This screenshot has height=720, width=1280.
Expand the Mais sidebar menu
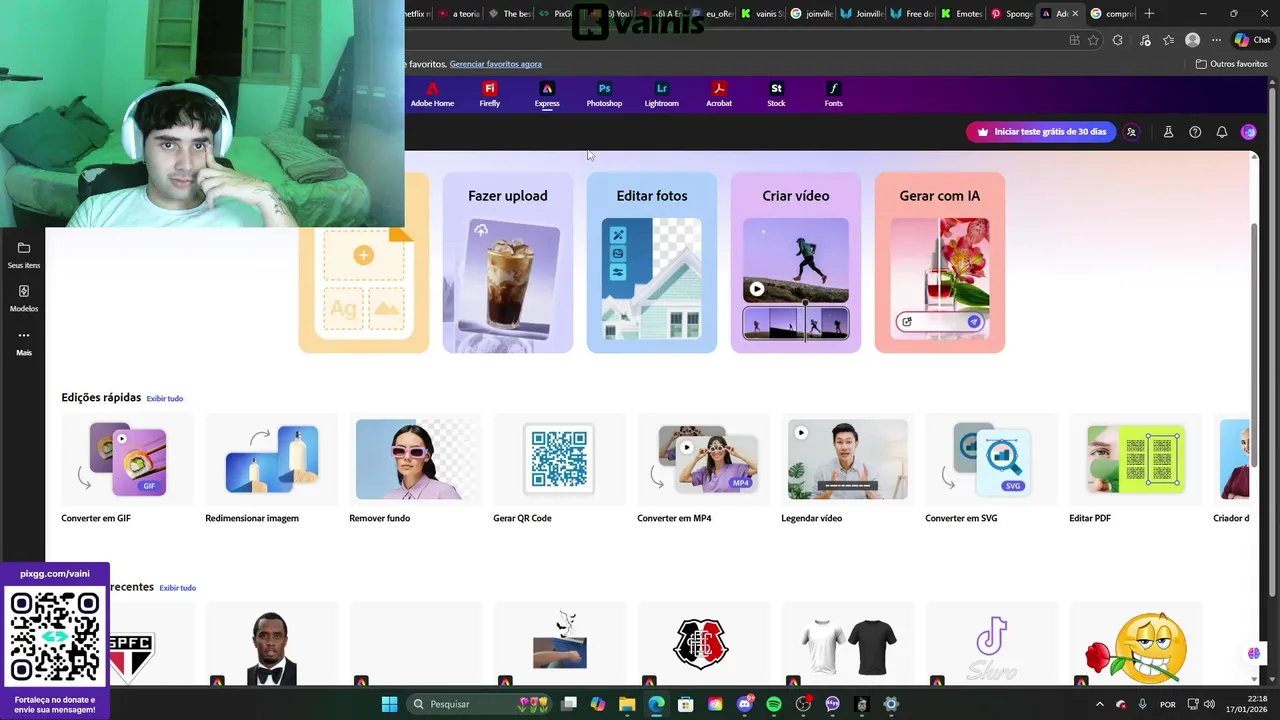click(24, 342)
